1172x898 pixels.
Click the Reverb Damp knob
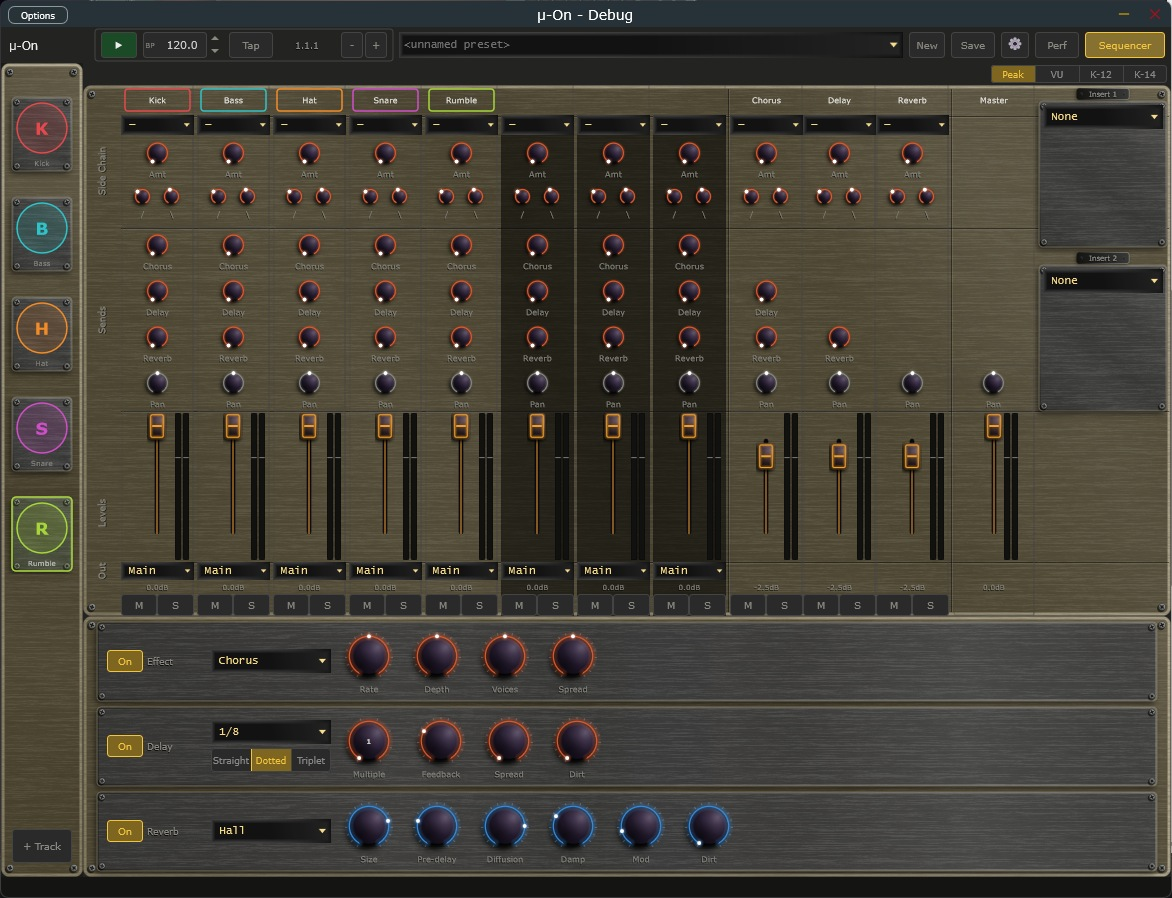pos(573,826)
